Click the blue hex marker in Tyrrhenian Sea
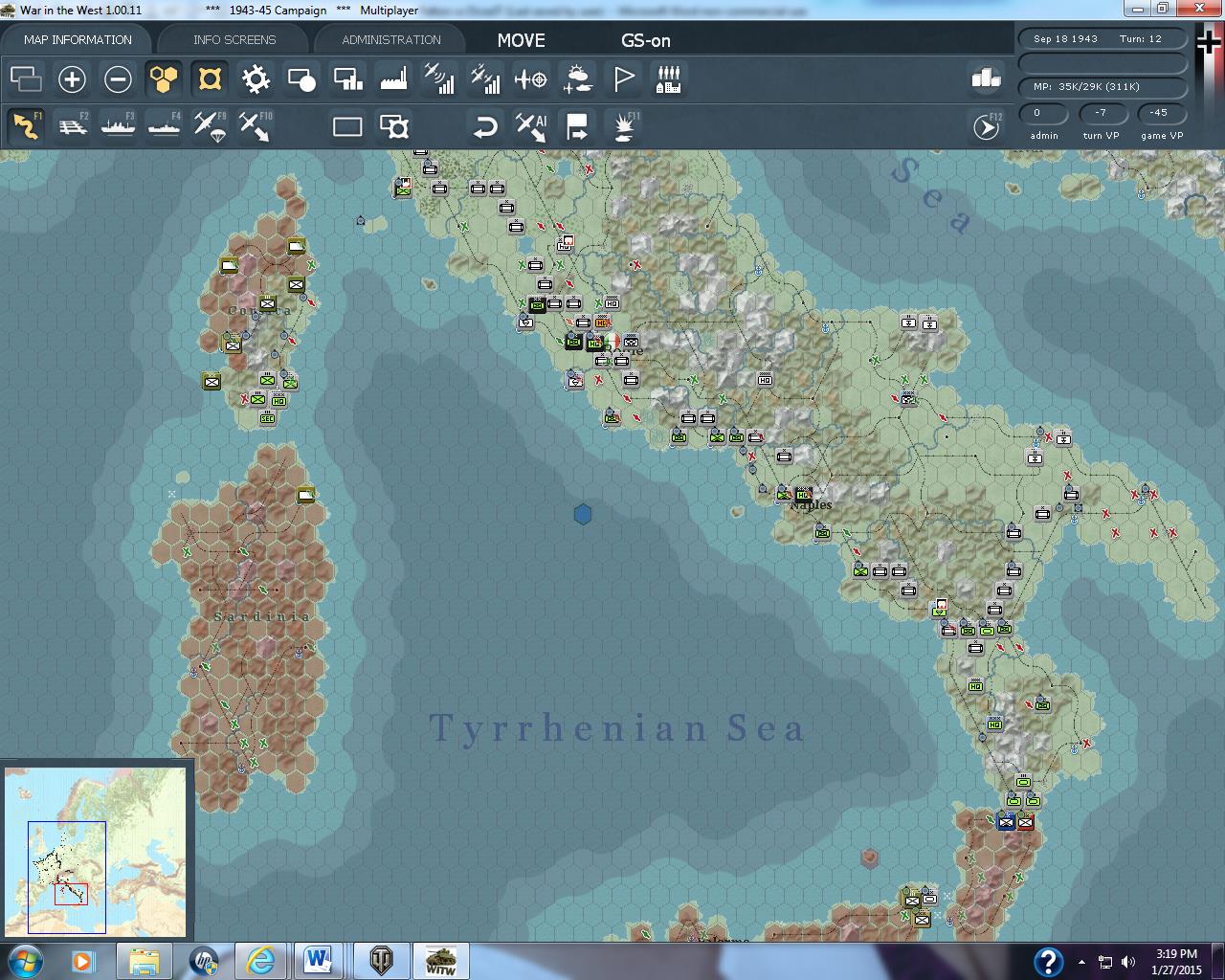Image resolution: width=1225 pixels, height=980 pixels. (582, 514)
